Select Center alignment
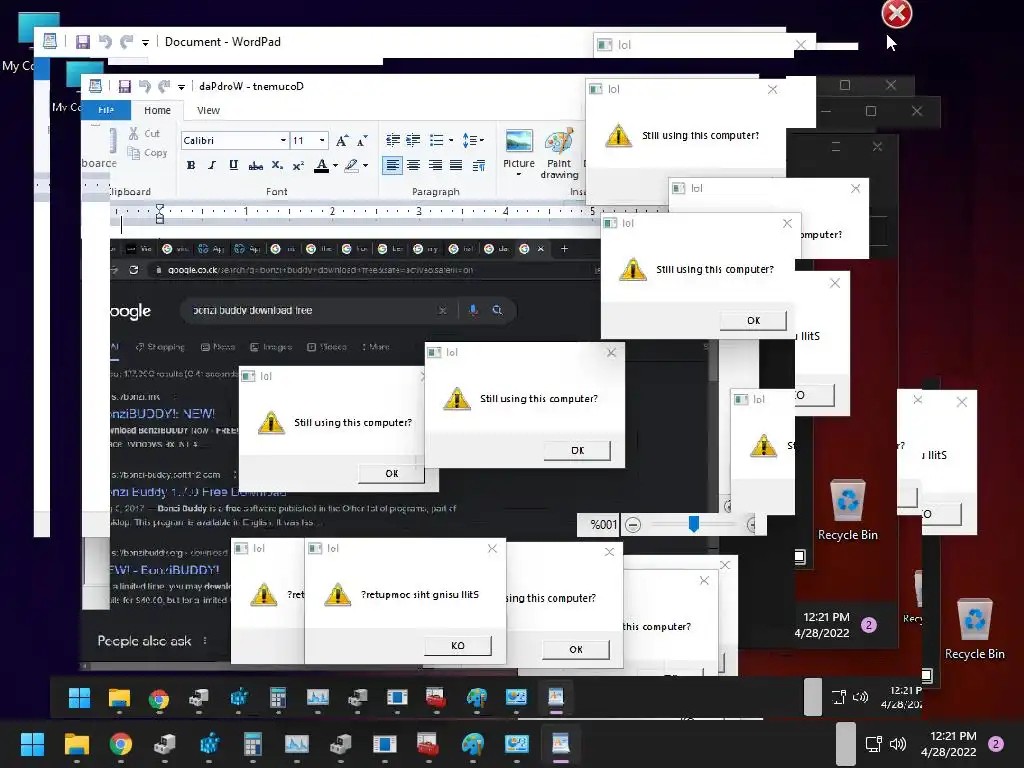The image size is (1024, 768). (413, 165)
